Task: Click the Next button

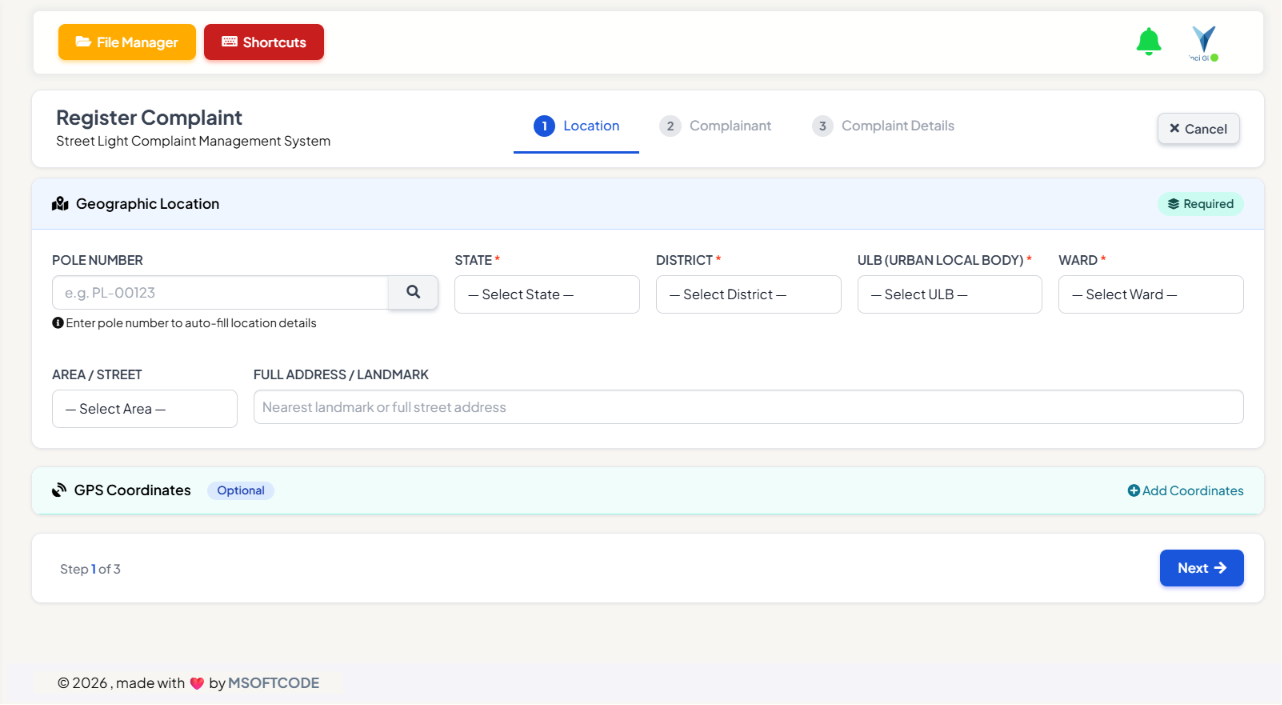Action: pyautogui.click(x=1202, y=568)
